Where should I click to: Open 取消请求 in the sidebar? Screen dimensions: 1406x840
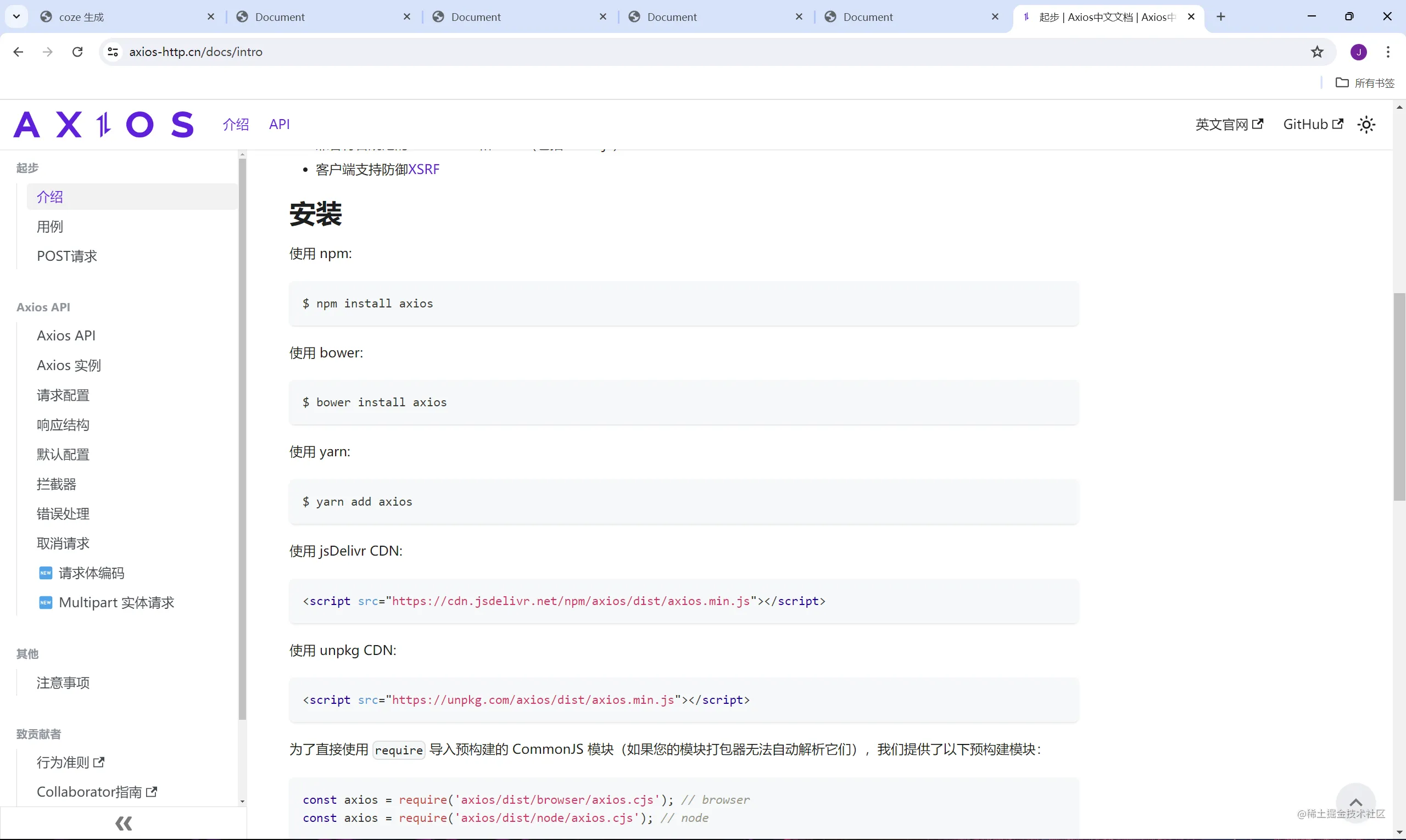[63, 544]
